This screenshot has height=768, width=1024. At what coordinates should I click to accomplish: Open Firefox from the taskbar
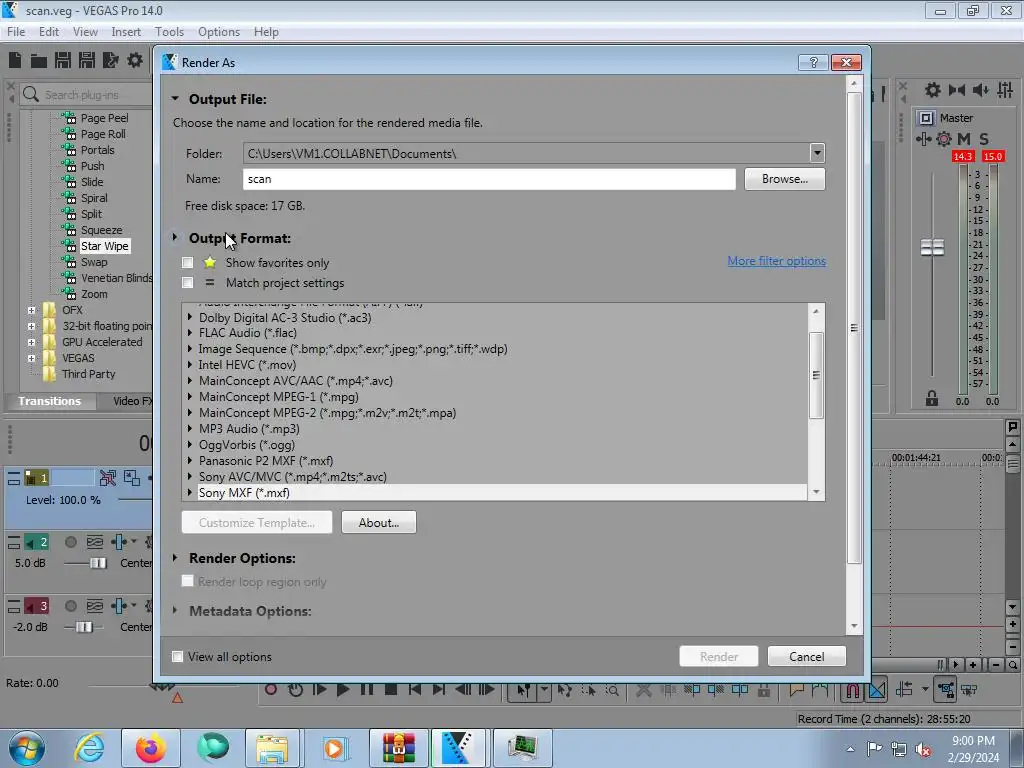coord(151,748)
